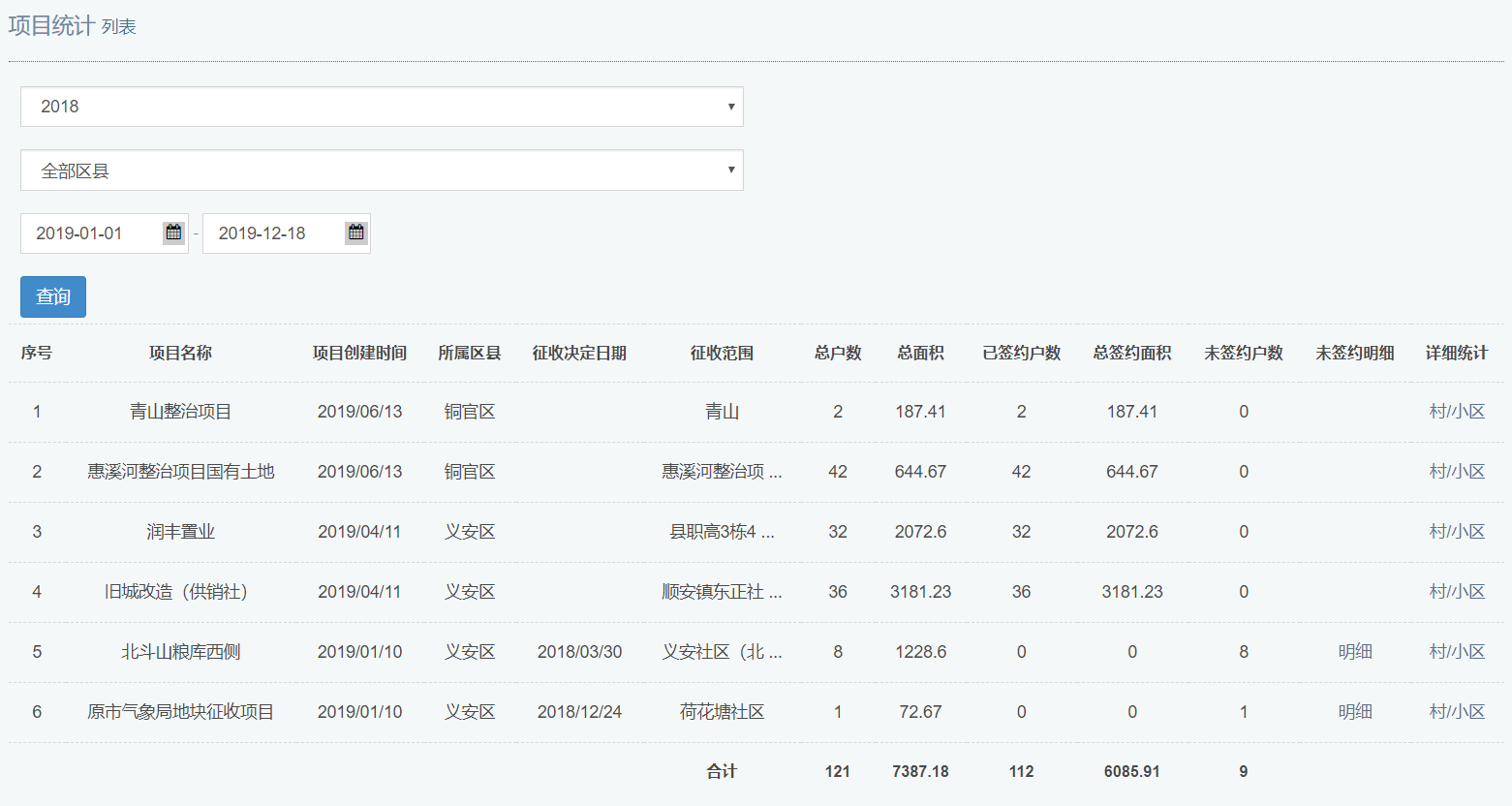Click total households value 121
Viewport: 1512px width, 806px height.
coord(838,771)
